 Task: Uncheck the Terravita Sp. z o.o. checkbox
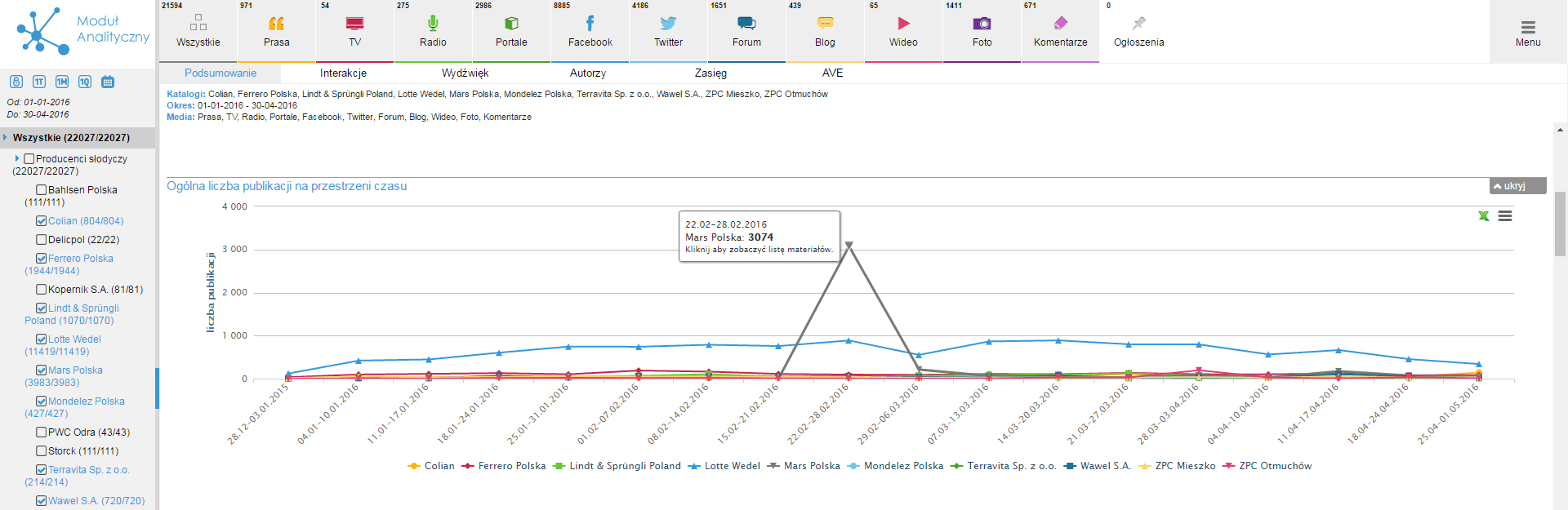click(x=41, y=470)
